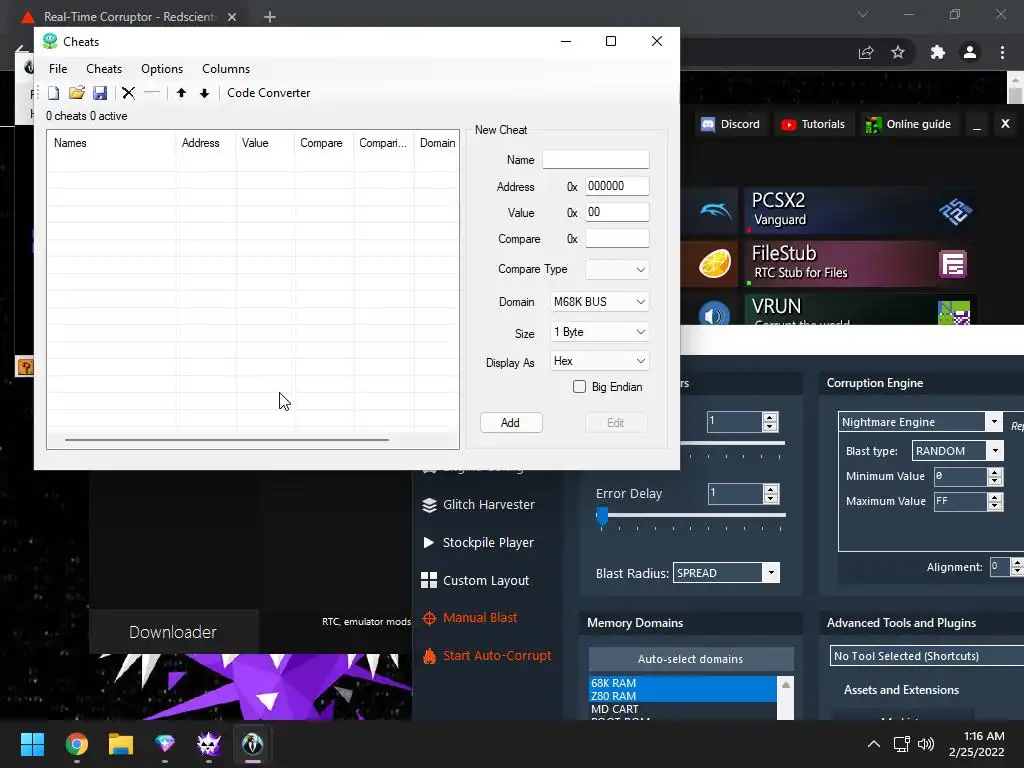Move the cheat down with the down arrow
The width and height of the screenshot is (1024, 768).
point(204,93)
